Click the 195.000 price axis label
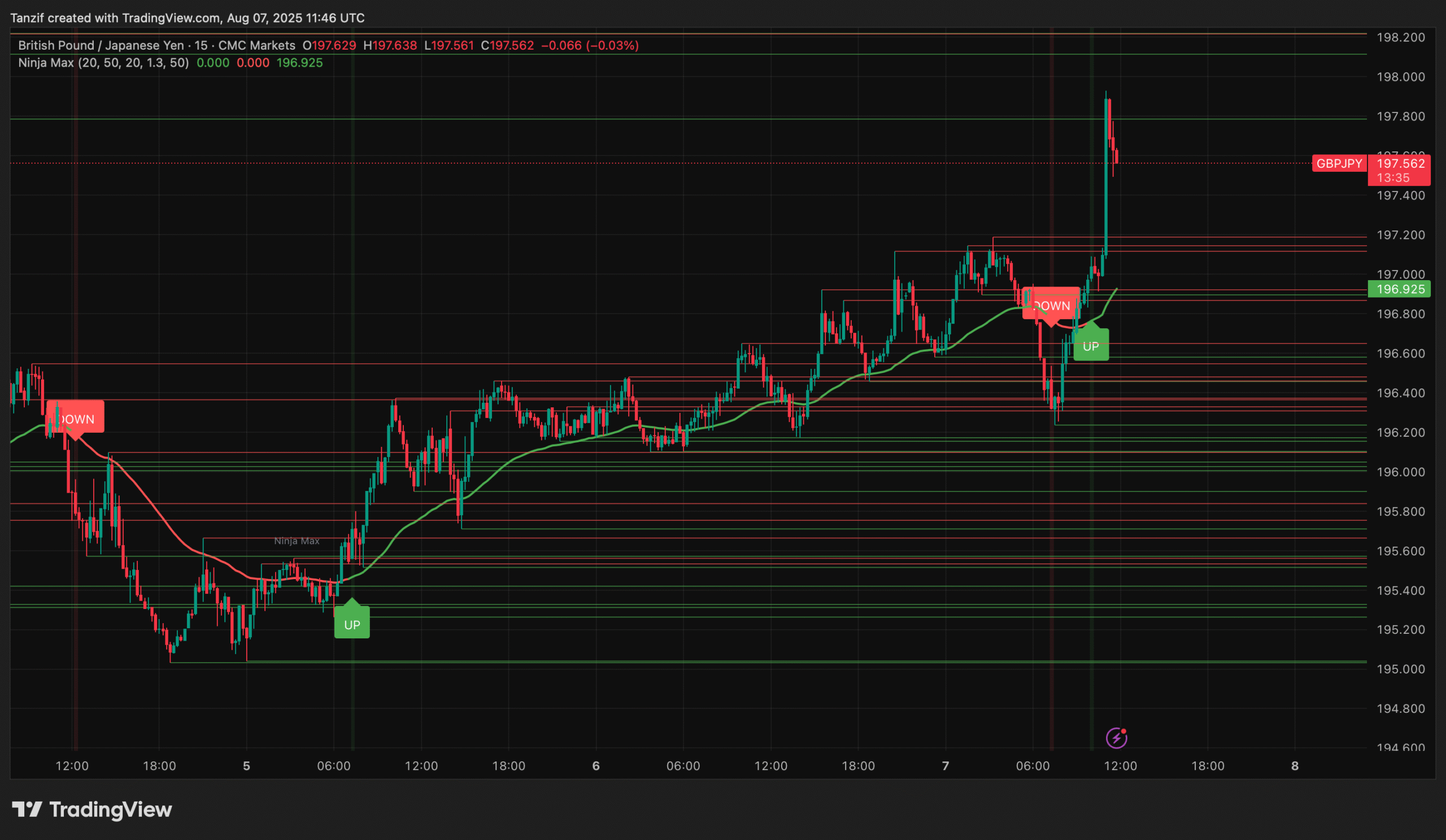1446x840 pixels. (1401, 669)
